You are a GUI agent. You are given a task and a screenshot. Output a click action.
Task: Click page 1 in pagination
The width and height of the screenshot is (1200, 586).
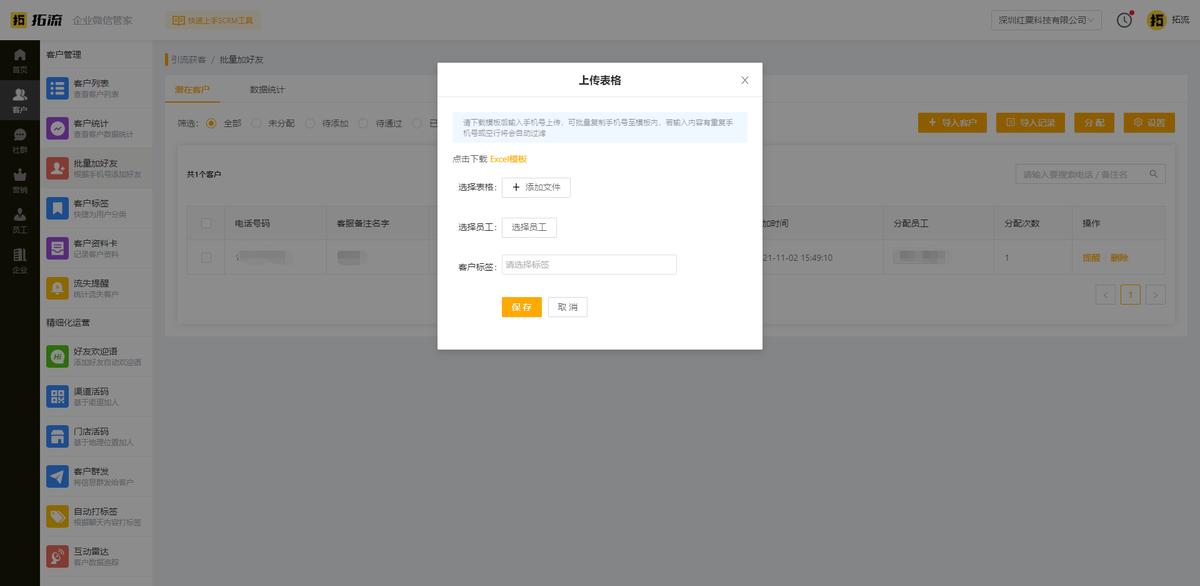point(1130,296)
